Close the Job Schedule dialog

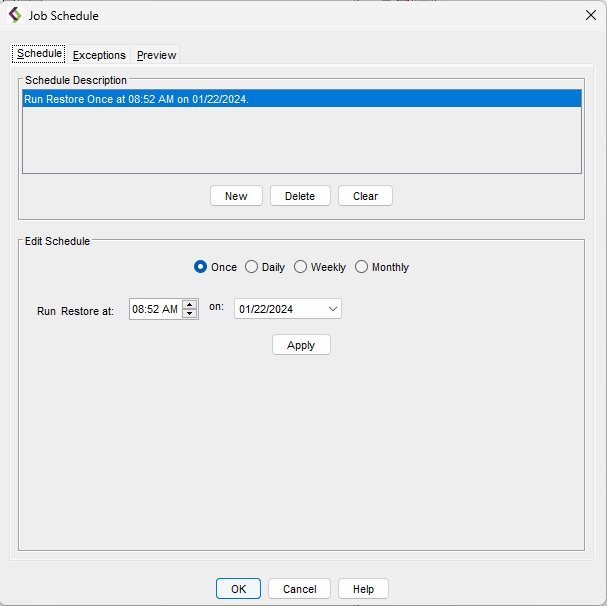[x=590, y=16]
